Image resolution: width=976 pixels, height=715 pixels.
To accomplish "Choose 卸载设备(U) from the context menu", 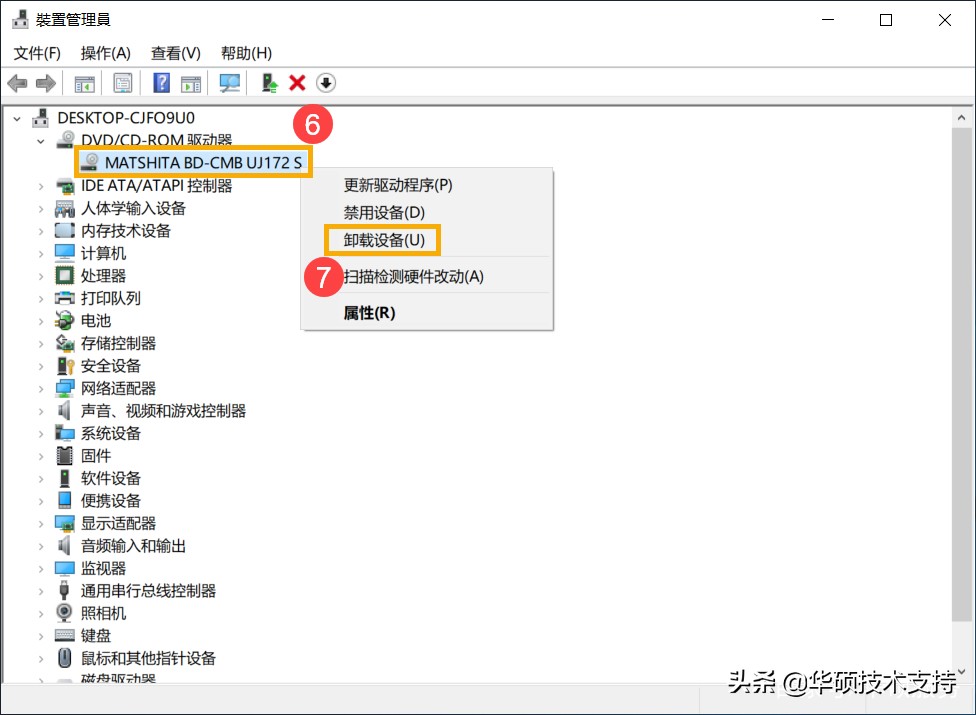I will (383, 240).
